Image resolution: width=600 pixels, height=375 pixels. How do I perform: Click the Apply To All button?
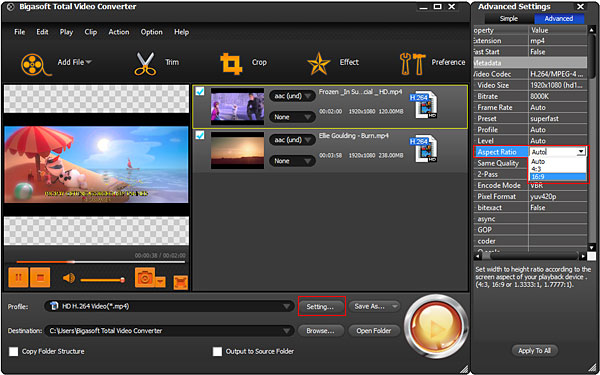click(535, 351)
